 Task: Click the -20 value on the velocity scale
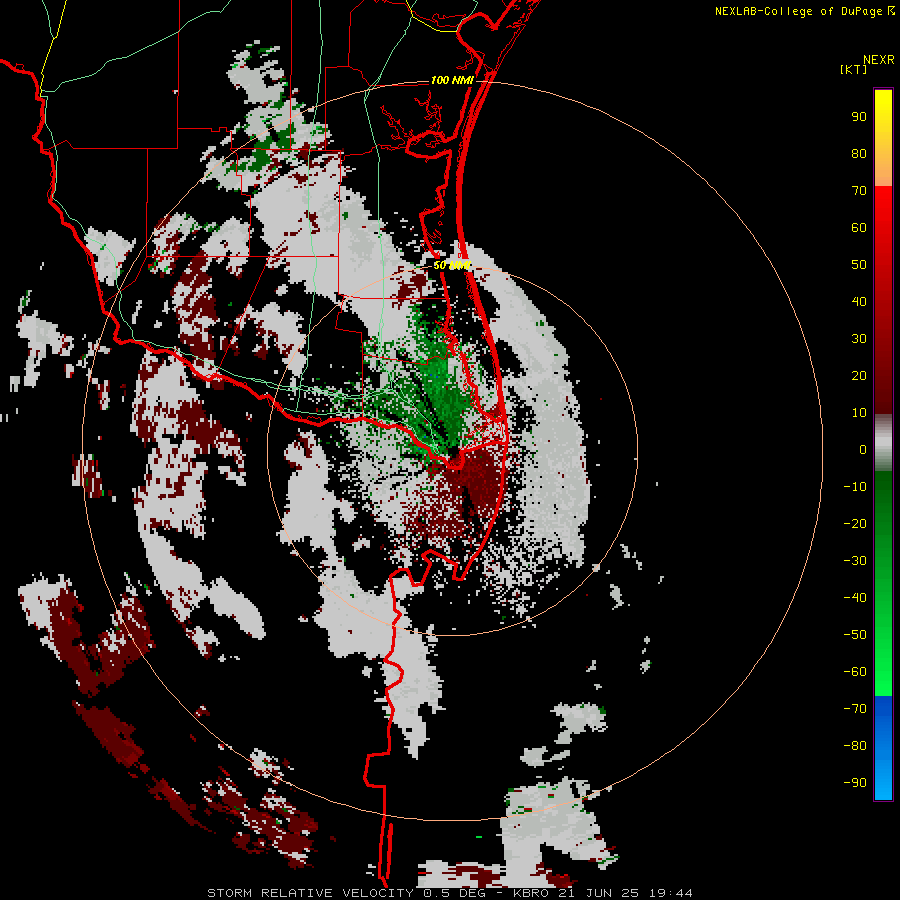point(855,523)
